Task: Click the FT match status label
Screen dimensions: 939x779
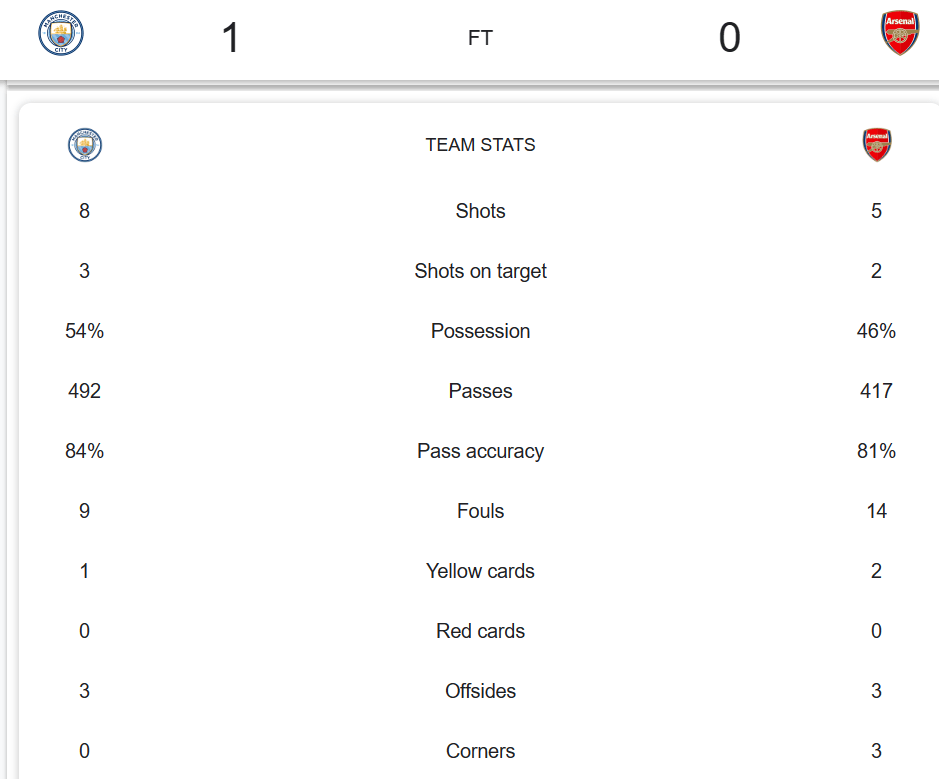Action: [480, 38]
